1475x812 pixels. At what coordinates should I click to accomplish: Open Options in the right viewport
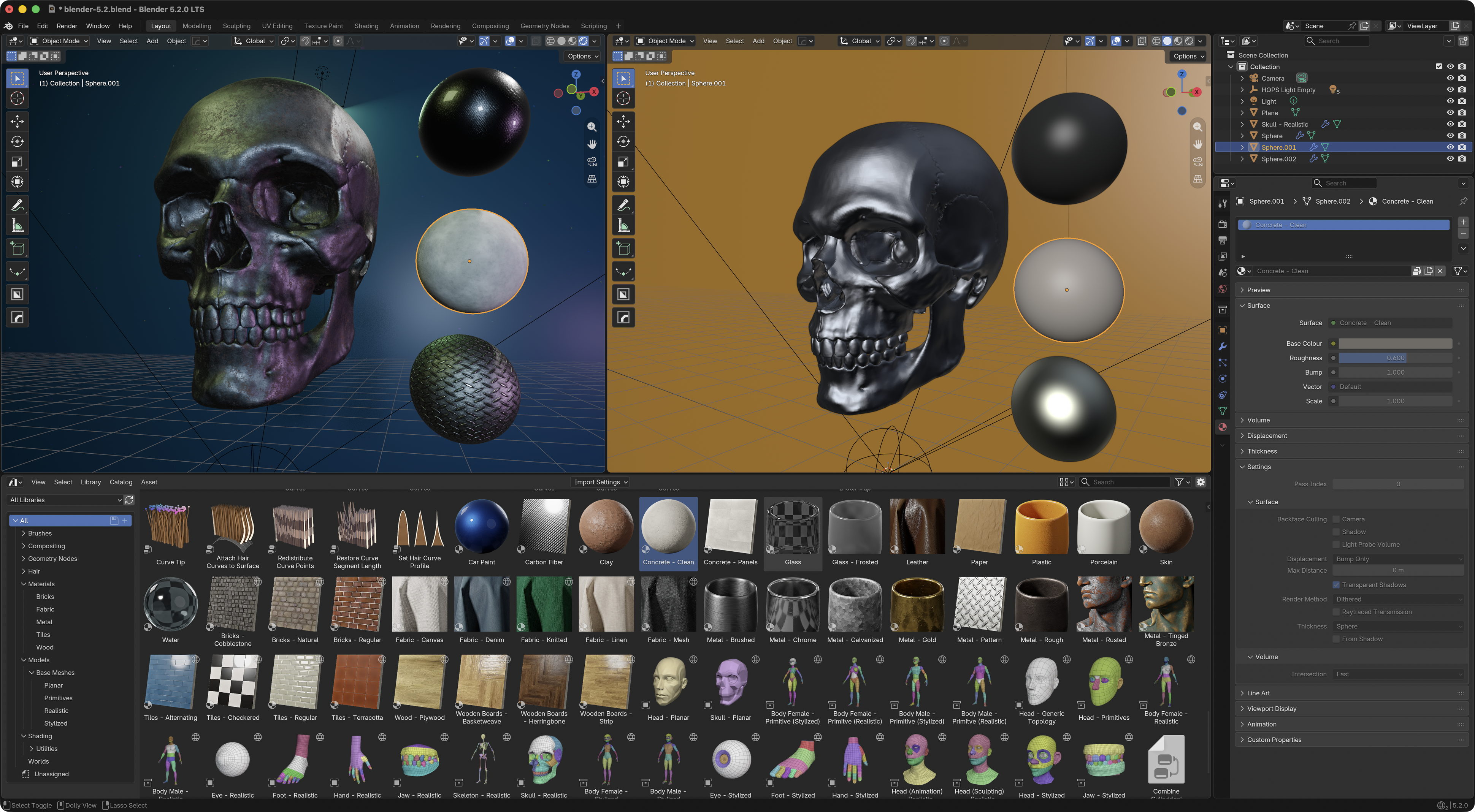1189,56
